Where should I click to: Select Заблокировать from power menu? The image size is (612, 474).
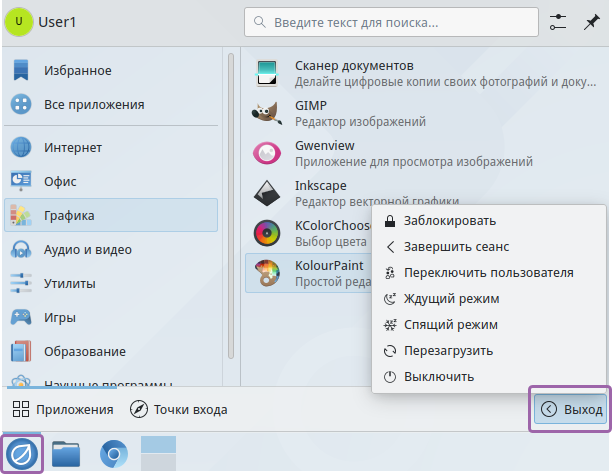coord(449,220)
